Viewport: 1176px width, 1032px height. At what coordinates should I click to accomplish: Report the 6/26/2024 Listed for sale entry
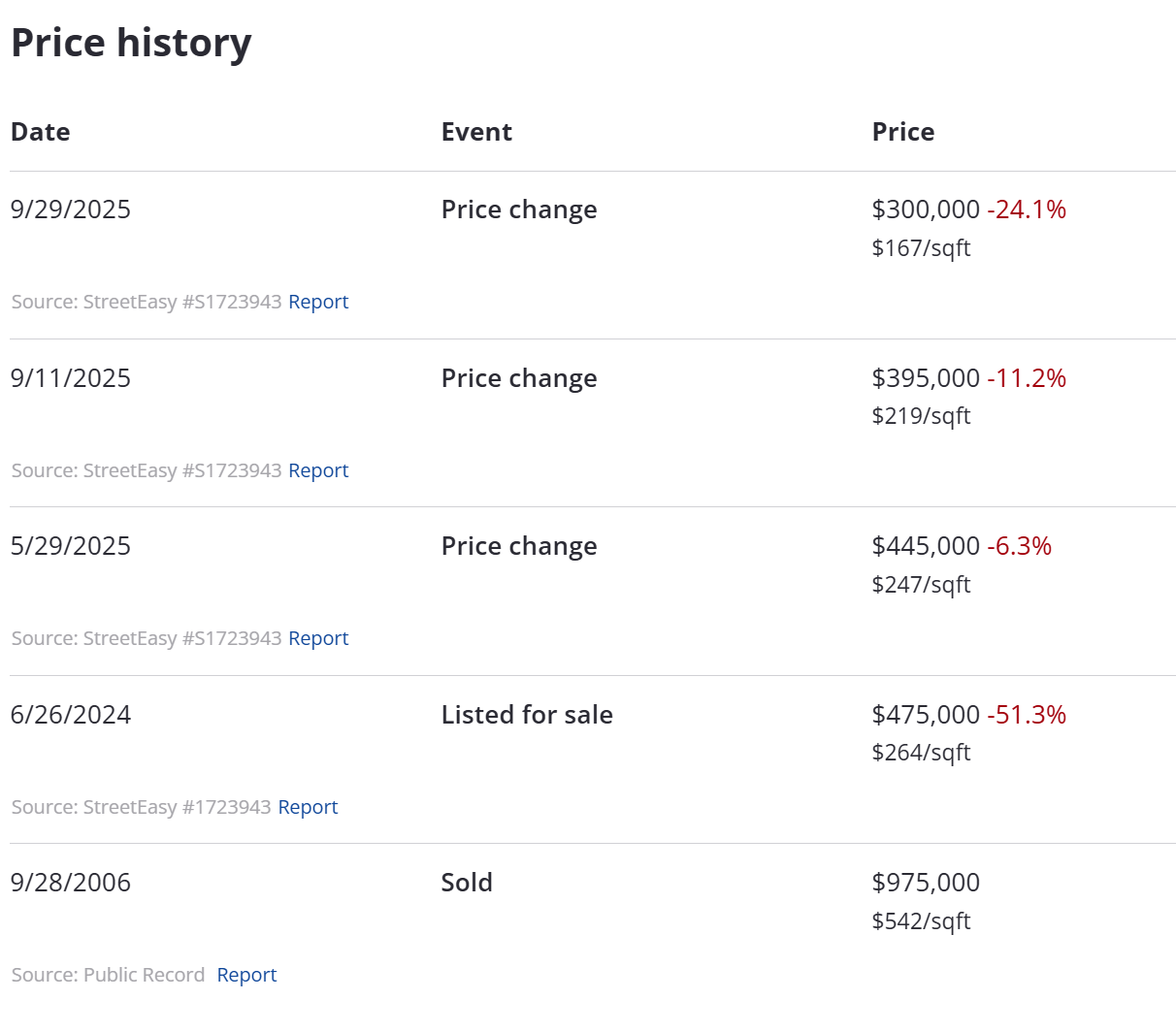[308, 807]
